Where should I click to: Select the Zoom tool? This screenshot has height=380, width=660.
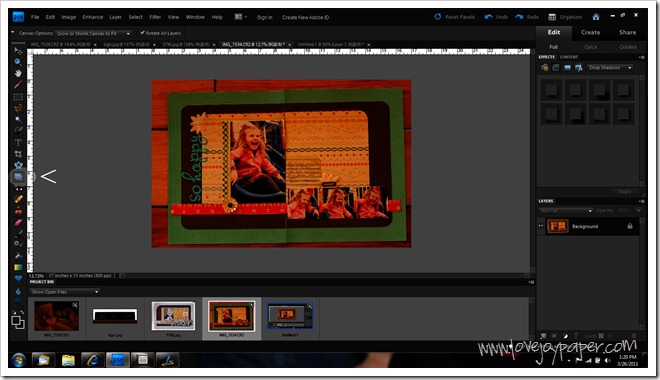(18, 62)
